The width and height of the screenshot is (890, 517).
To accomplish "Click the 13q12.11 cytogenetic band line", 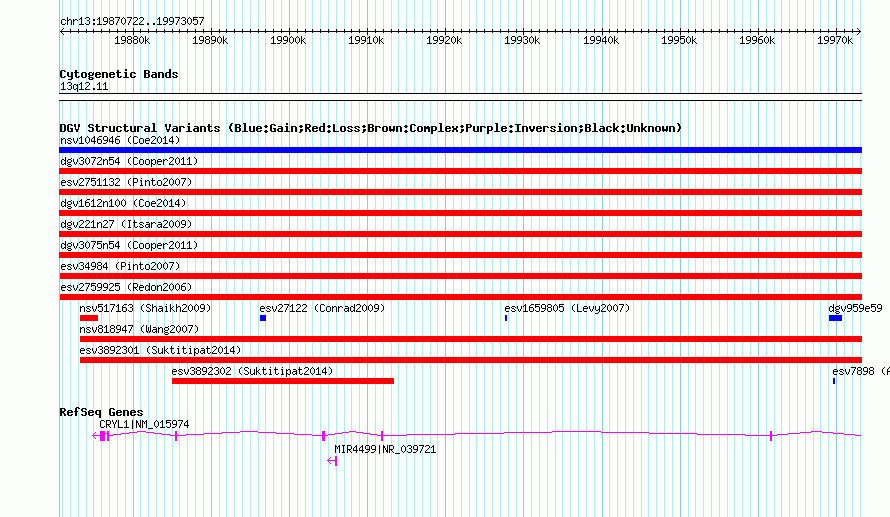I will [460, 97].
